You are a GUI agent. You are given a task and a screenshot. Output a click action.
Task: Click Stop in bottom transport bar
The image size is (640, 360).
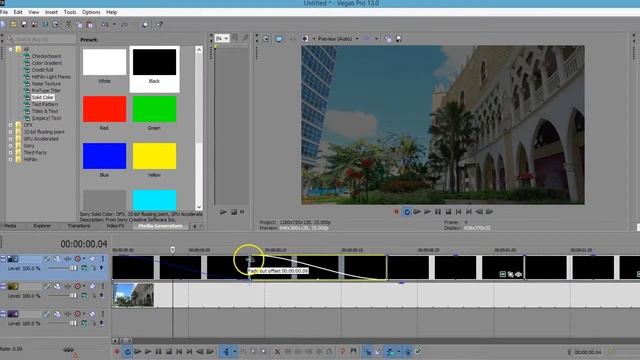tap(169, 351)
